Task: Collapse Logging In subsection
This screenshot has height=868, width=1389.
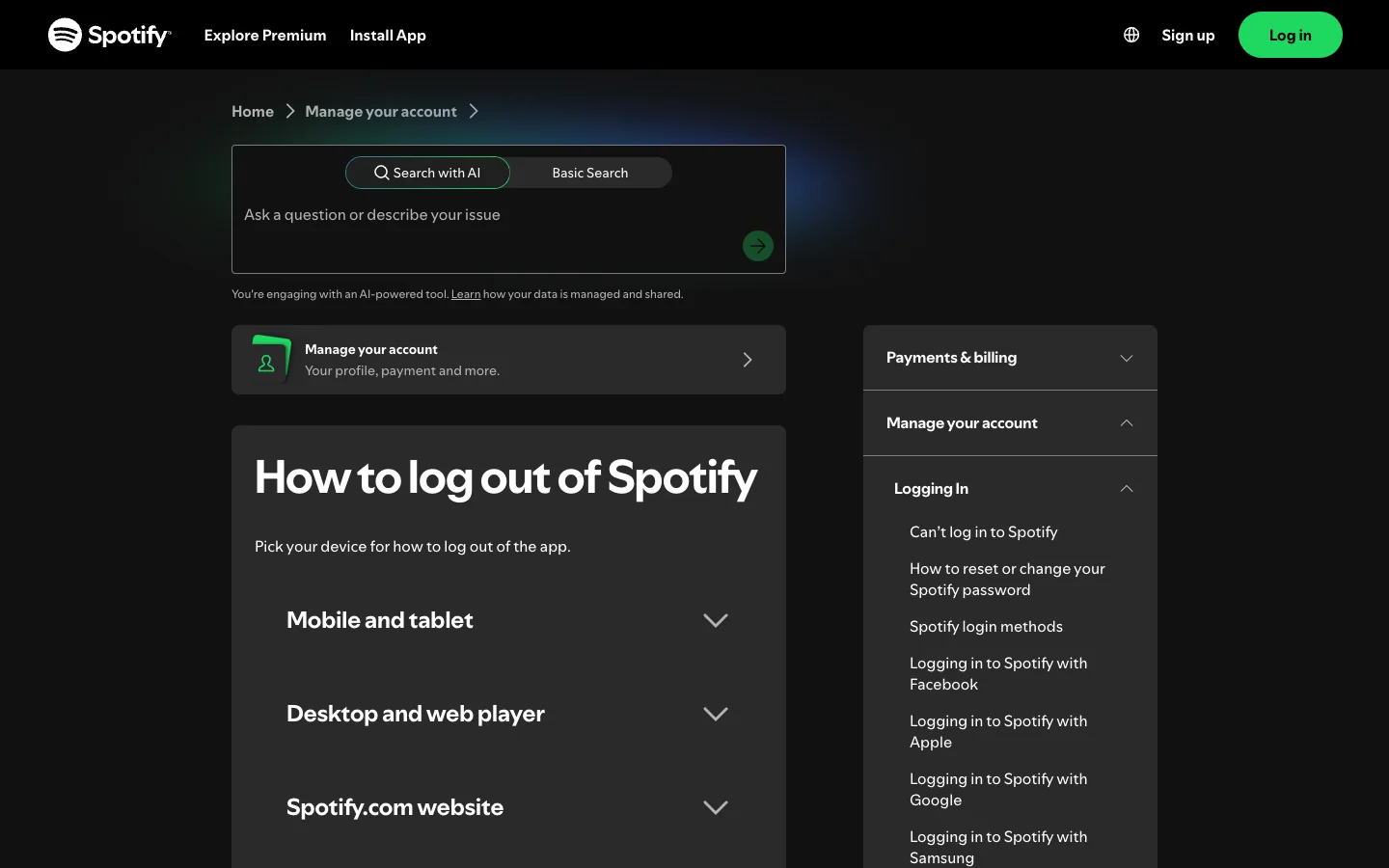Action: tap(1010, 489)
